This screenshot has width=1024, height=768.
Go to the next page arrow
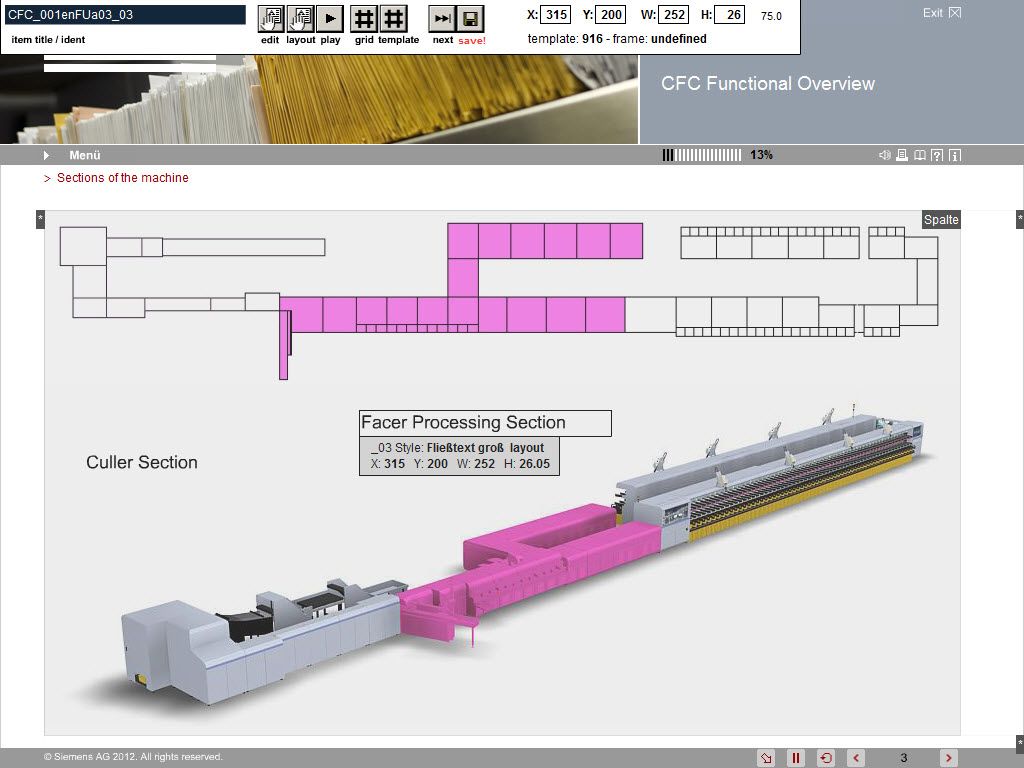point(949,758)
